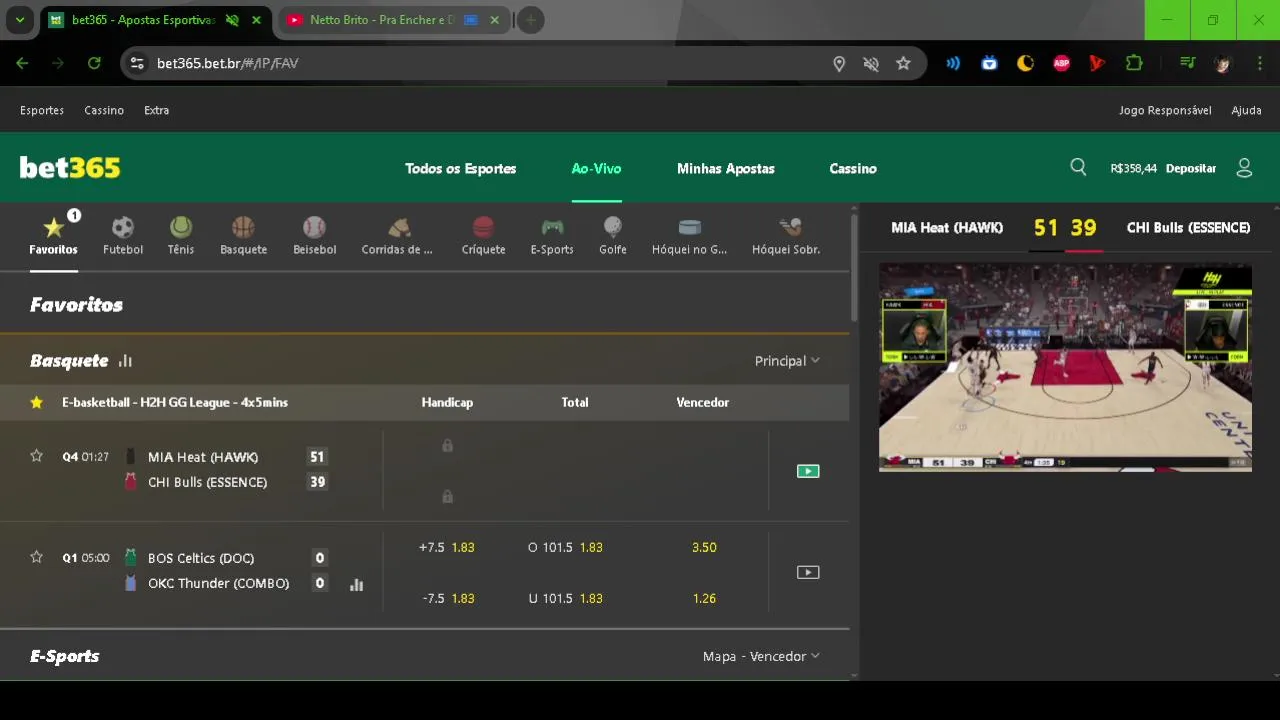Bet on Over 101.5 total 1.83
This screenshot has width=1280, height=720.
tap(565, 547)
